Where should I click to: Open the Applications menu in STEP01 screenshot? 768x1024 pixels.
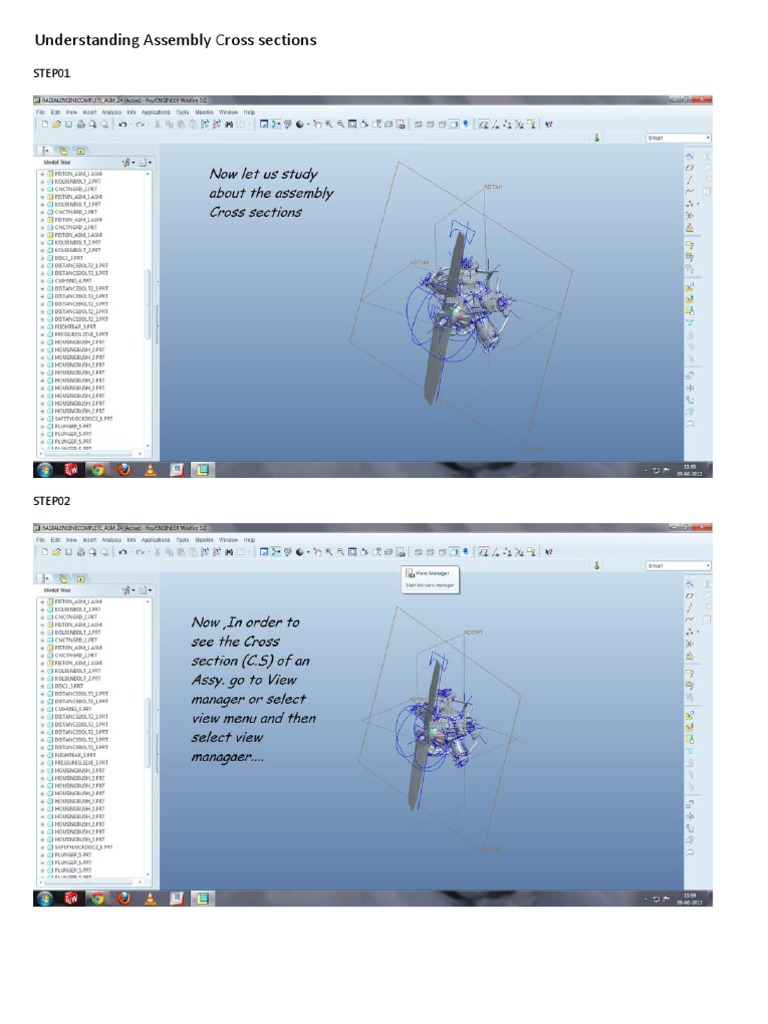point(155,112)
